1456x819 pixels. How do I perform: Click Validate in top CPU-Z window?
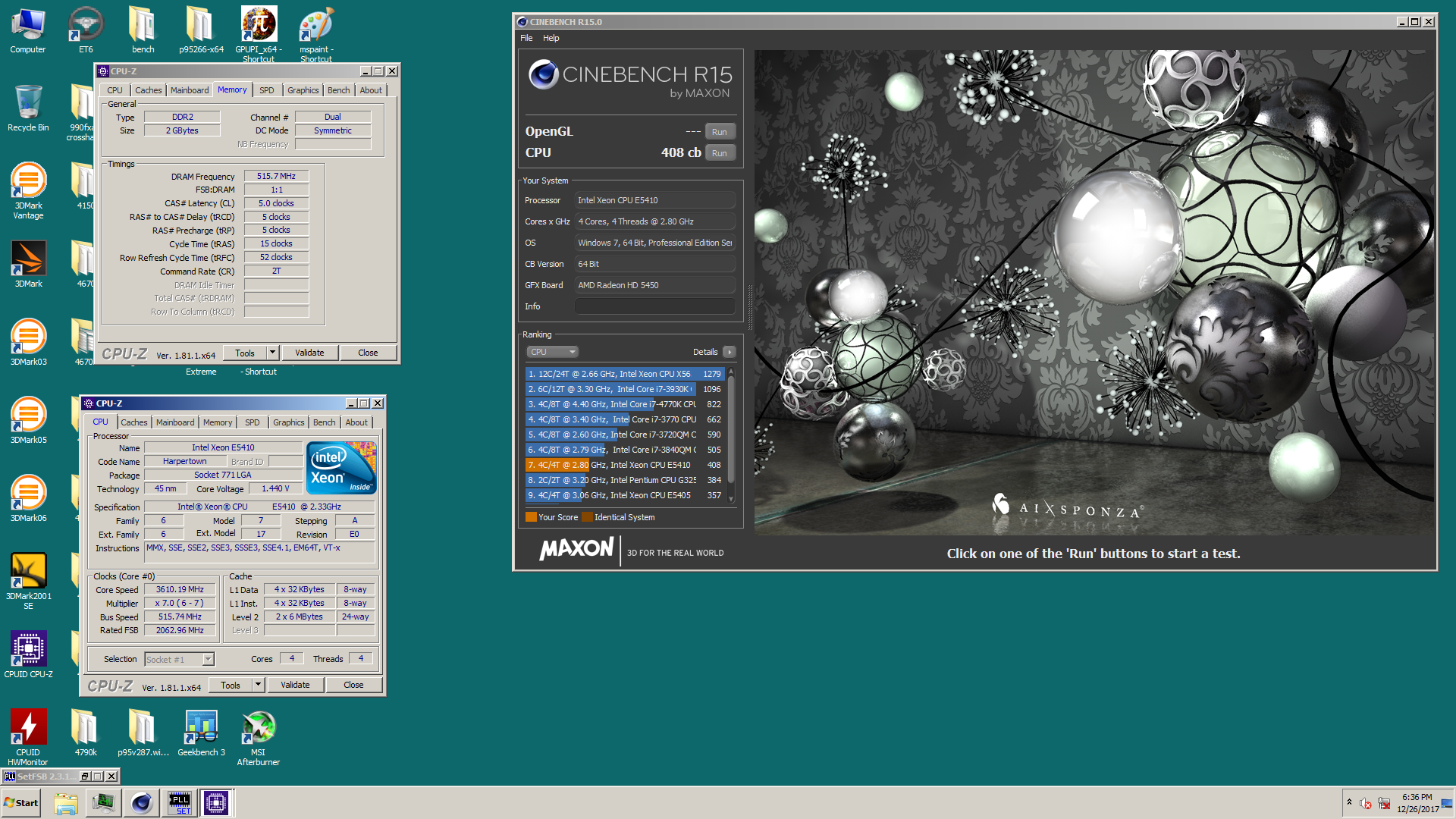click(309, 353)
